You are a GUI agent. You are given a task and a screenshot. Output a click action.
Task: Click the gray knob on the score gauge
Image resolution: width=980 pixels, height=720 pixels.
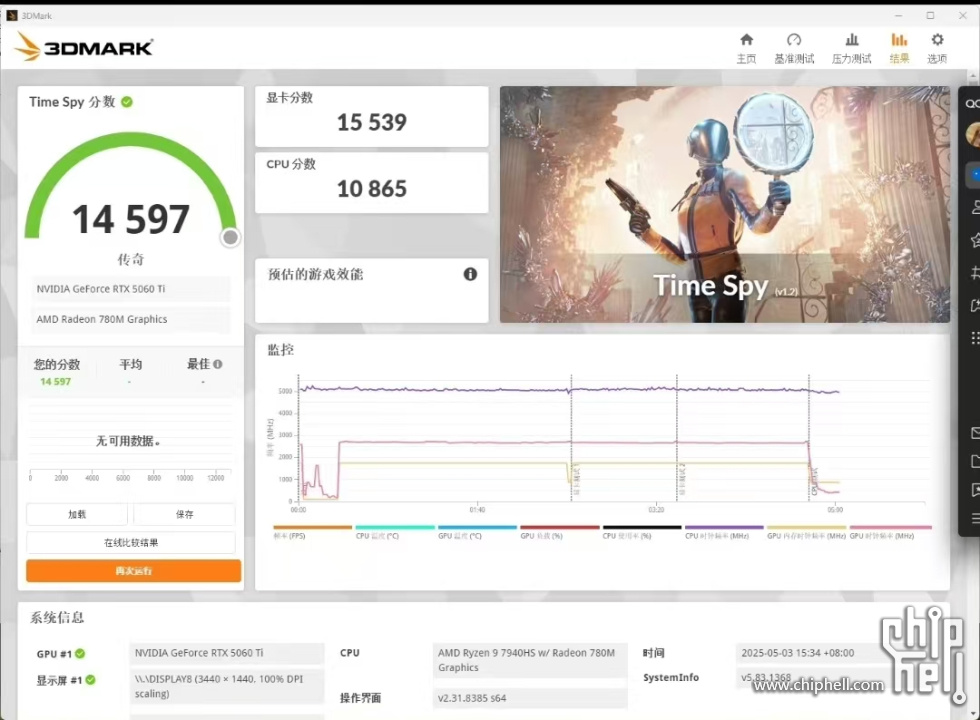pyautogui.click(x=231, y=238)
